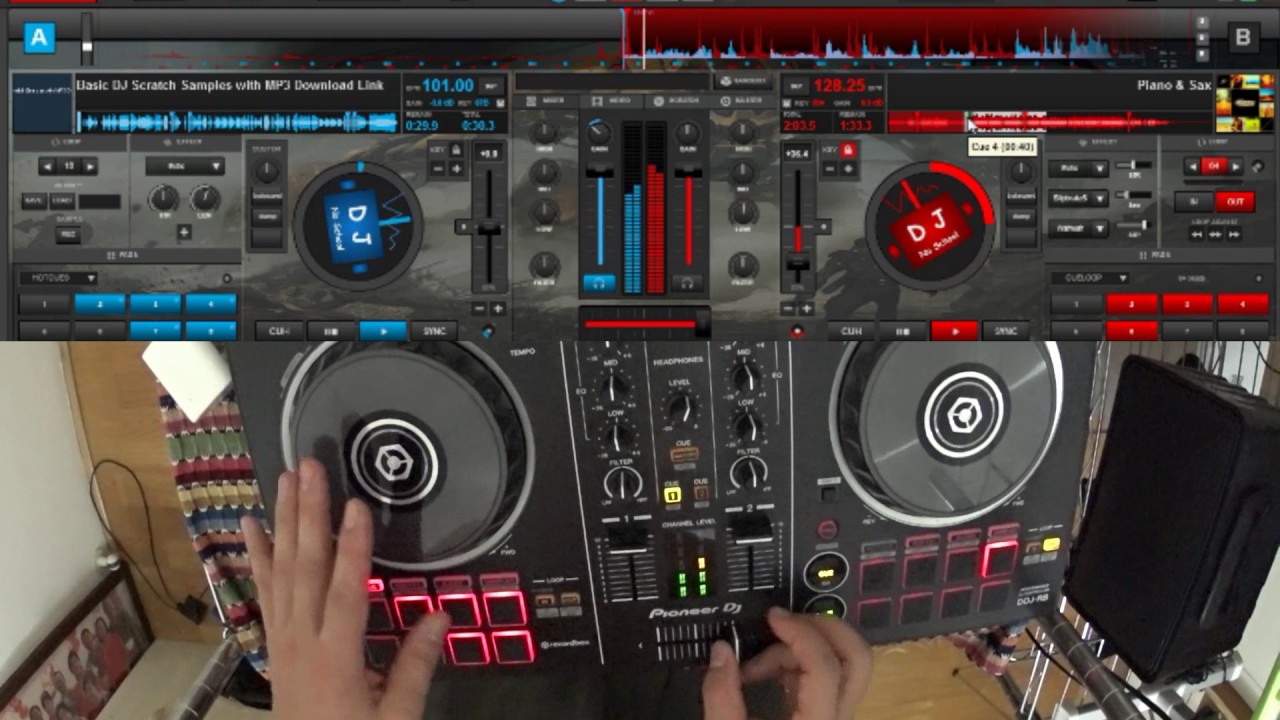Screen dimensions: 1280x720
Task: Open first right deck effect dropdown
Action: (1078, 169)
